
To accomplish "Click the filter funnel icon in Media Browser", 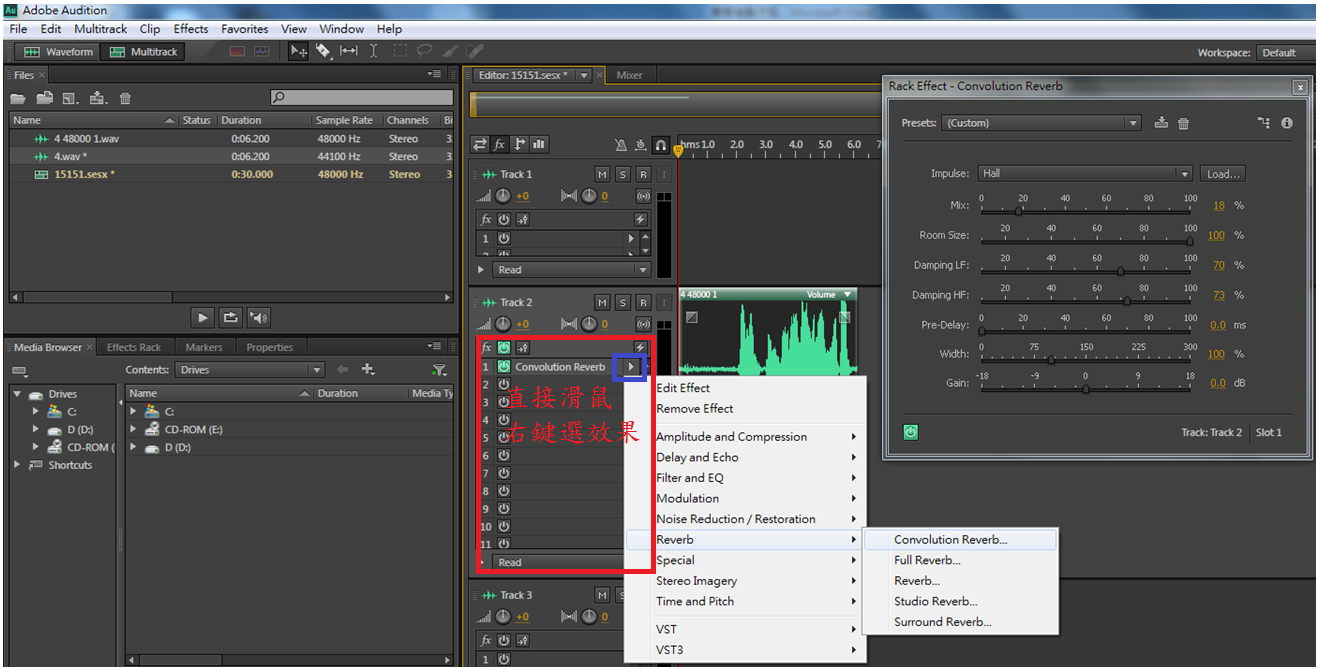I will click(x=439, y=369).
